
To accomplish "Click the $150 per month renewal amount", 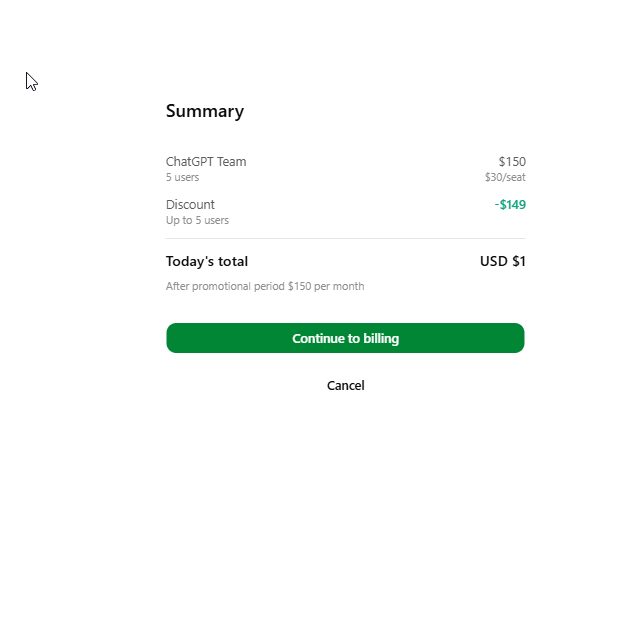I will click(x=326, y=286).
